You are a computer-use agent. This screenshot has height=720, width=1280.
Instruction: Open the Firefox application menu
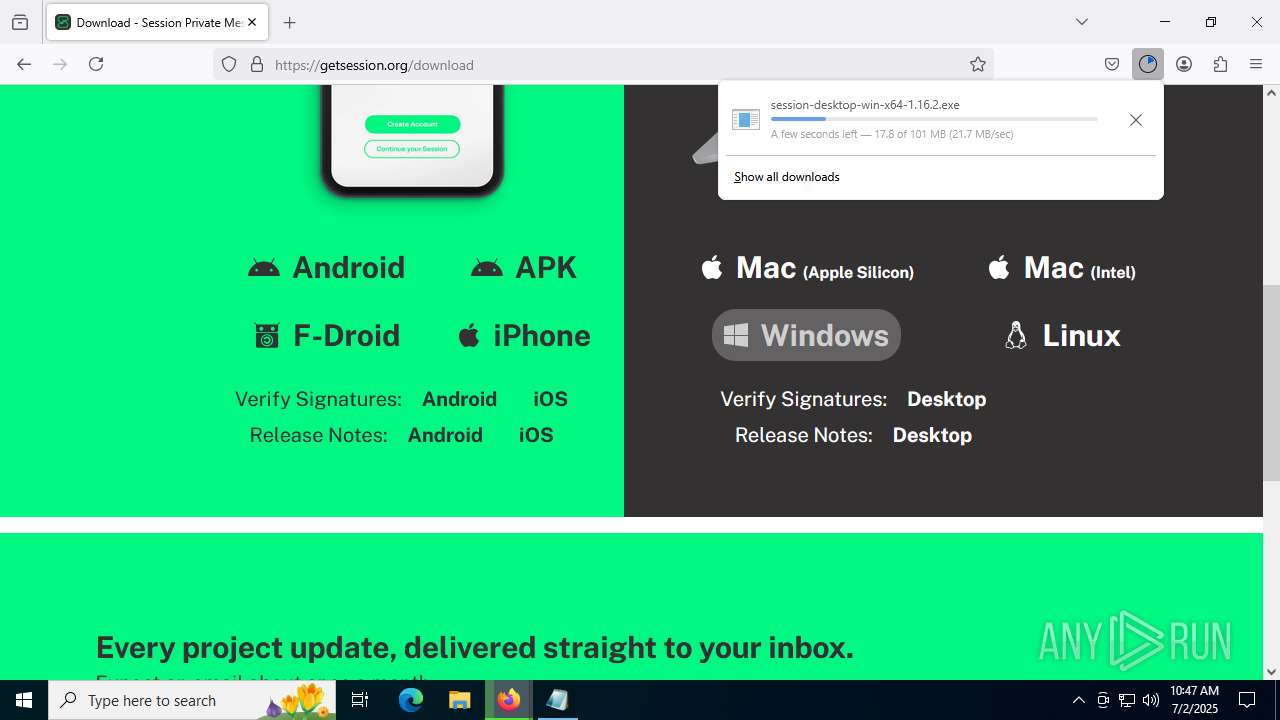click(1256, 64)
